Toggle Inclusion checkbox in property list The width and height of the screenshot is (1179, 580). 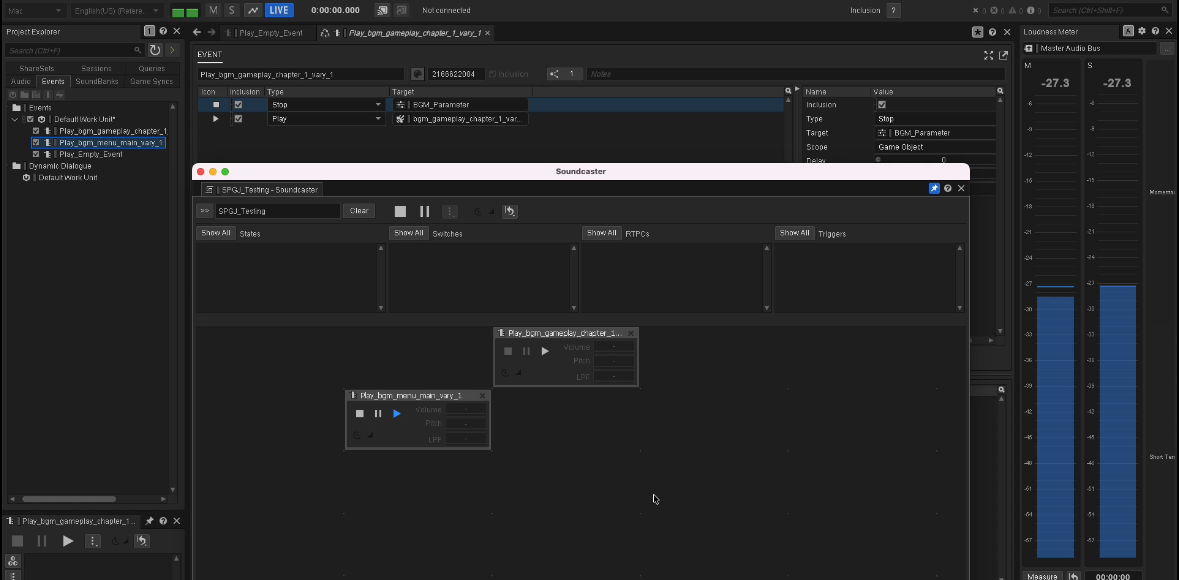click(881, 104)
